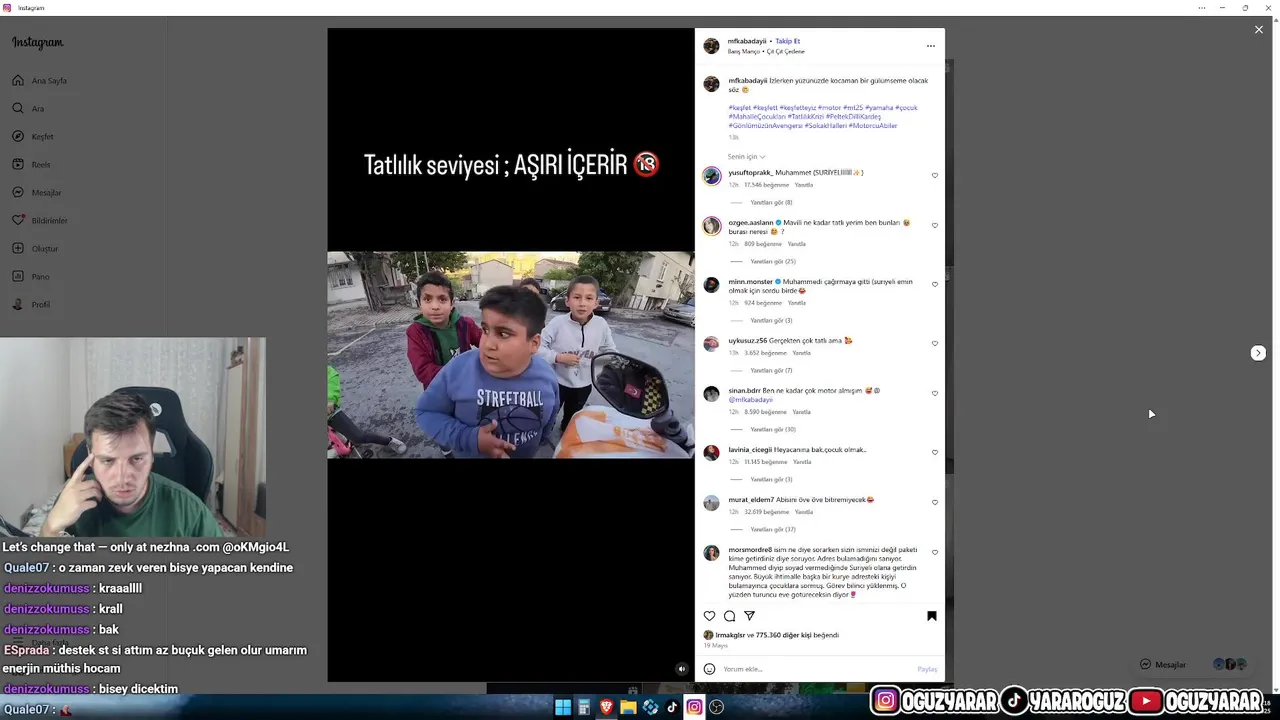Open emoji picker in comment box
Image resolution: width=1280 pixels, height=720 pixels.
pos(710,669)
